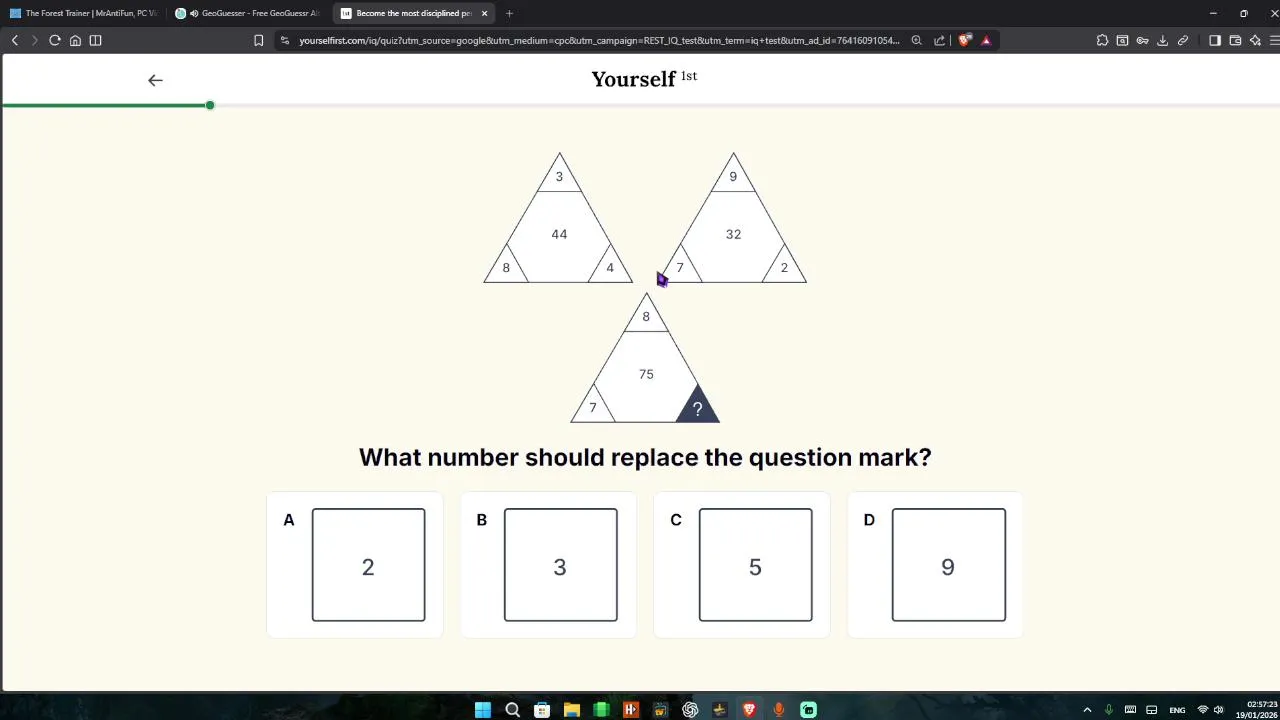
Task: Open the volume speaker tray icon
Action: (x=1218, y=710)
